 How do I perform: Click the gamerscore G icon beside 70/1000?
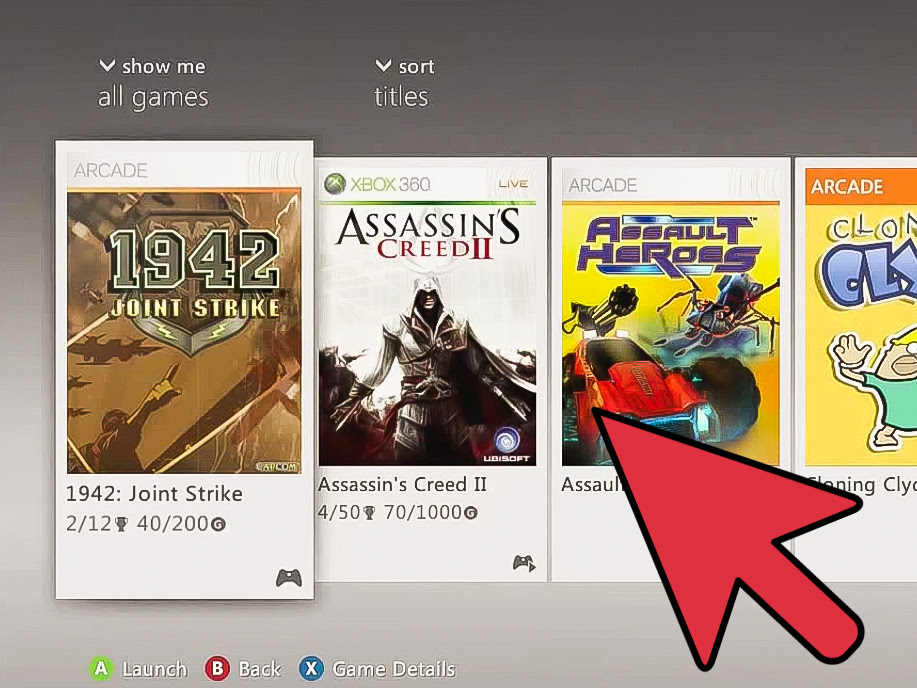471,514
